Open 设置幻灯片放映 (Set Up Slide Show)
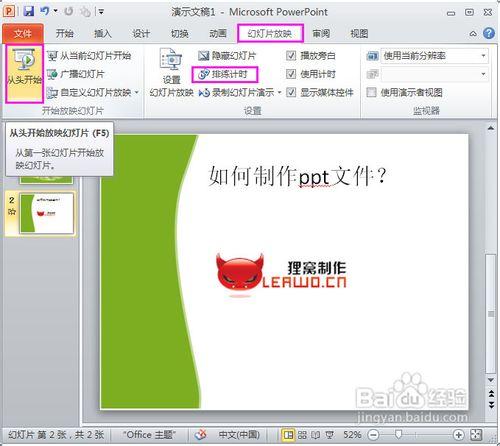This screenshot has width=500, height=446. click(171, 73)
